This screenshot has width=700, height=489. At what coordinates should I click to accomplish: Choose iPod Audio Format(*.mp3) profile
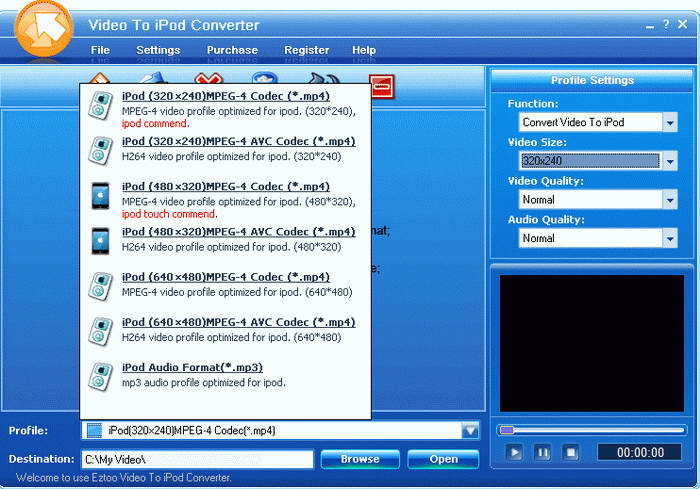pos(192,367)
